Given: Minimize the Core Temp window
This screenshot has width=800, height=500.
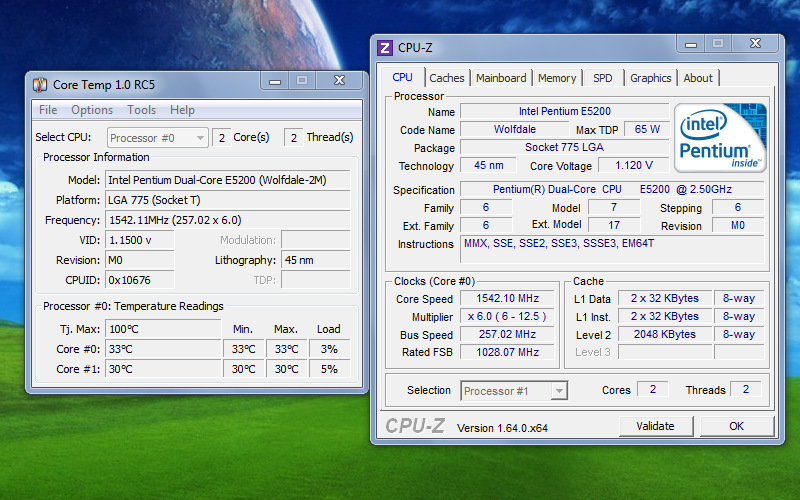Looking at the screenshot, I should pos(275,81).
